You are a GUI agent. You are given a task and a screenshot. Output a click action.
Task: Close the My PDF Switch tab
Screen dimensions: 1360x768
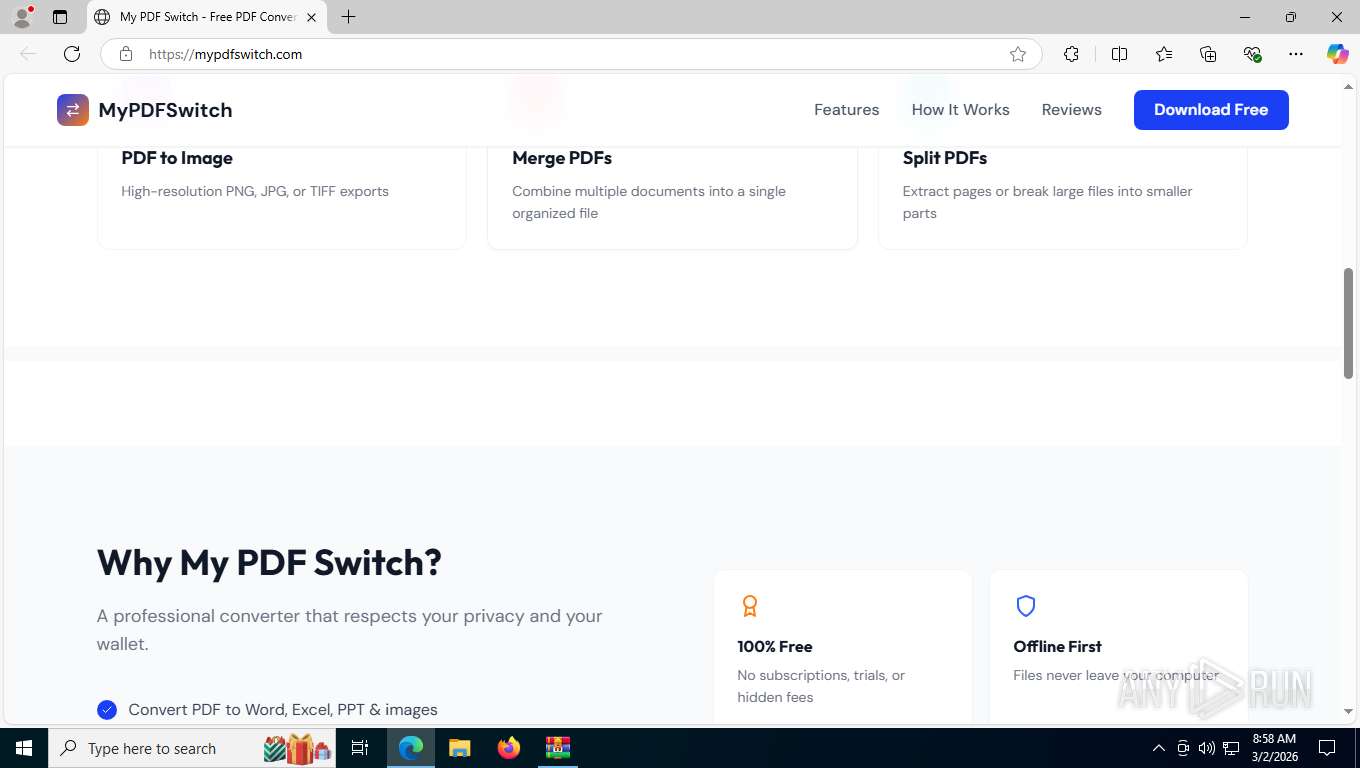tap(311, 17)
